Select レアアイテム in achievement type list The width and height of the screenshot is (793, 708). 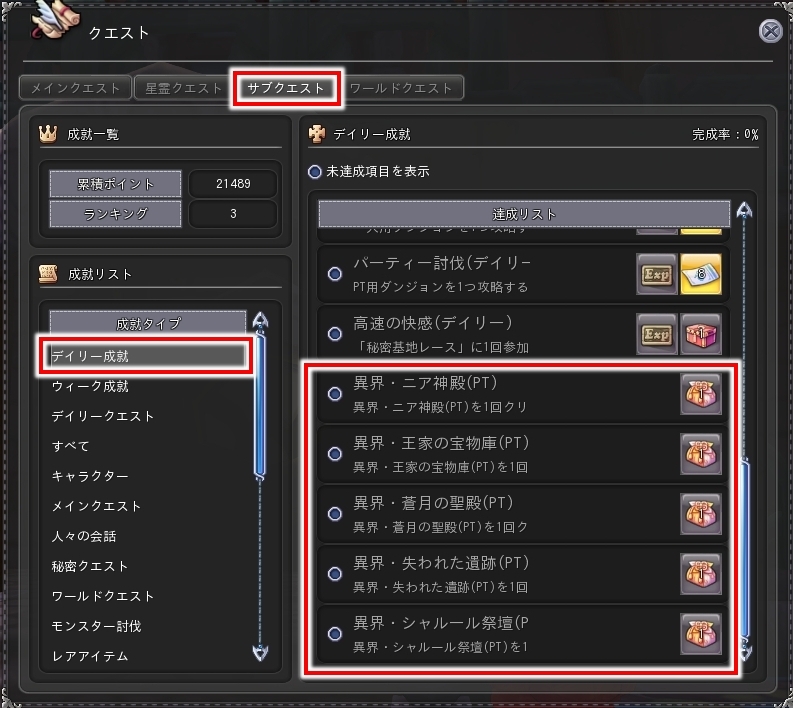(147, 656)
